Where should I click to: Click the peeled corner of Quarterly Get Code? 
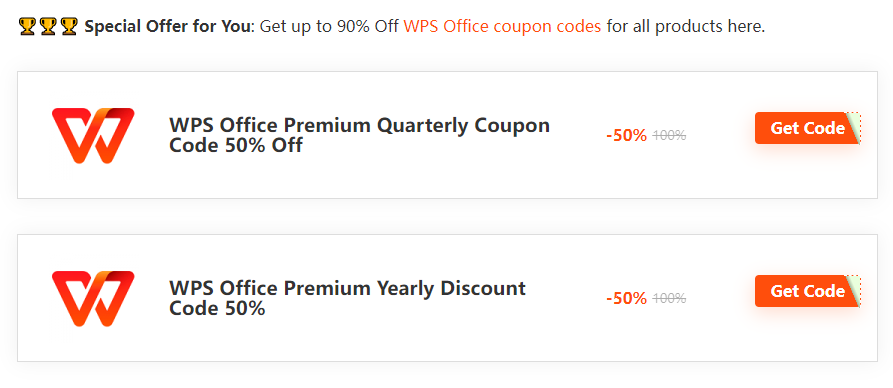[854, 128]
